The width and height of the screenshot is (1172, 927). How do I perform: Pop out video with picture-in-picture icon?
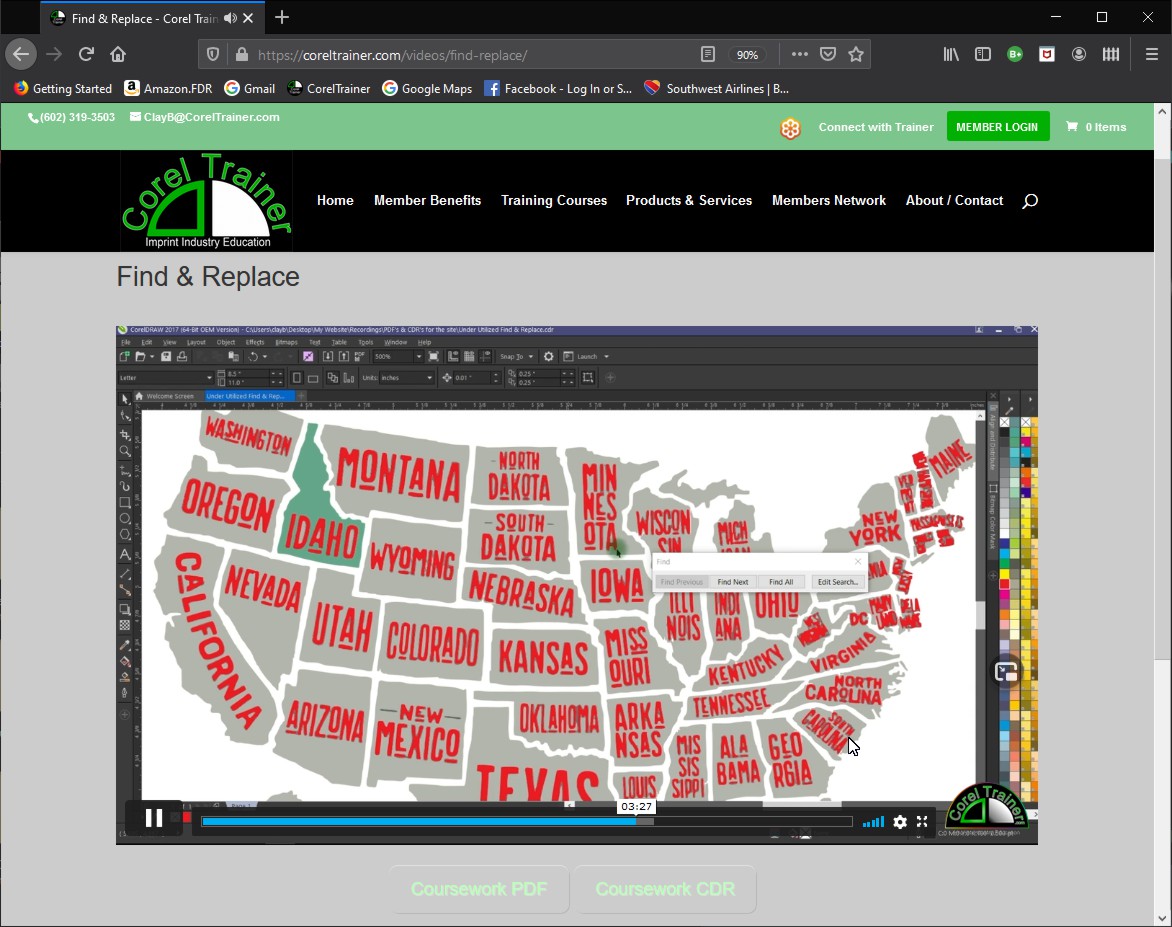click(x=1006, y=672)
